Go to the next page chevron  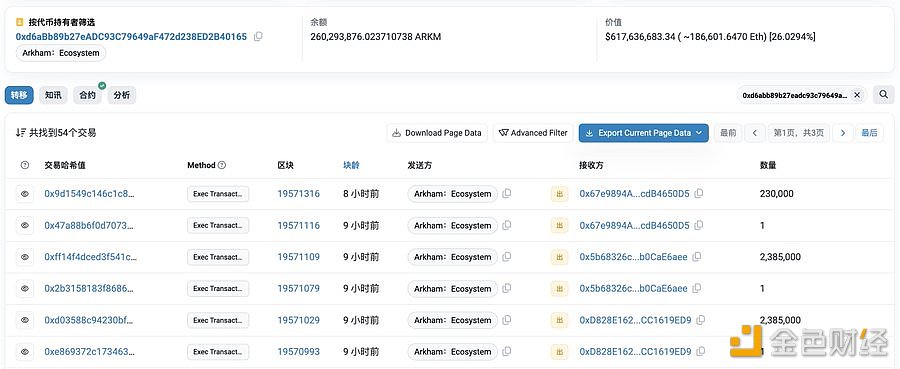(843, 133)
